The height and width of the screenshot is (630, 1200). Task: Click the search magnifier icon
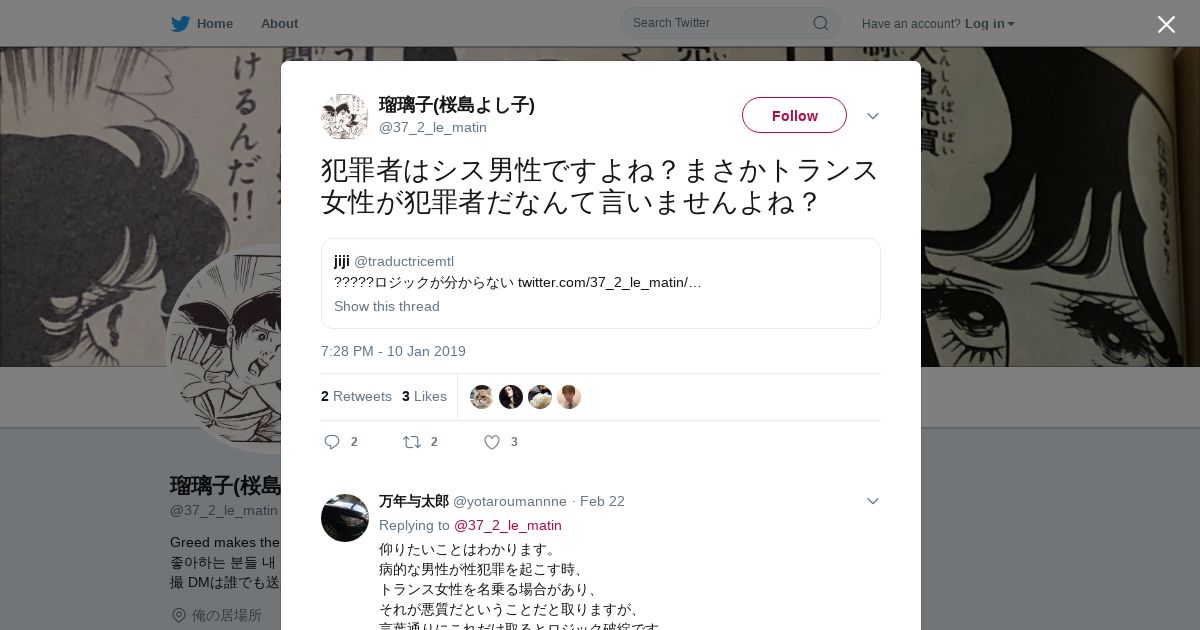point(820,23)
